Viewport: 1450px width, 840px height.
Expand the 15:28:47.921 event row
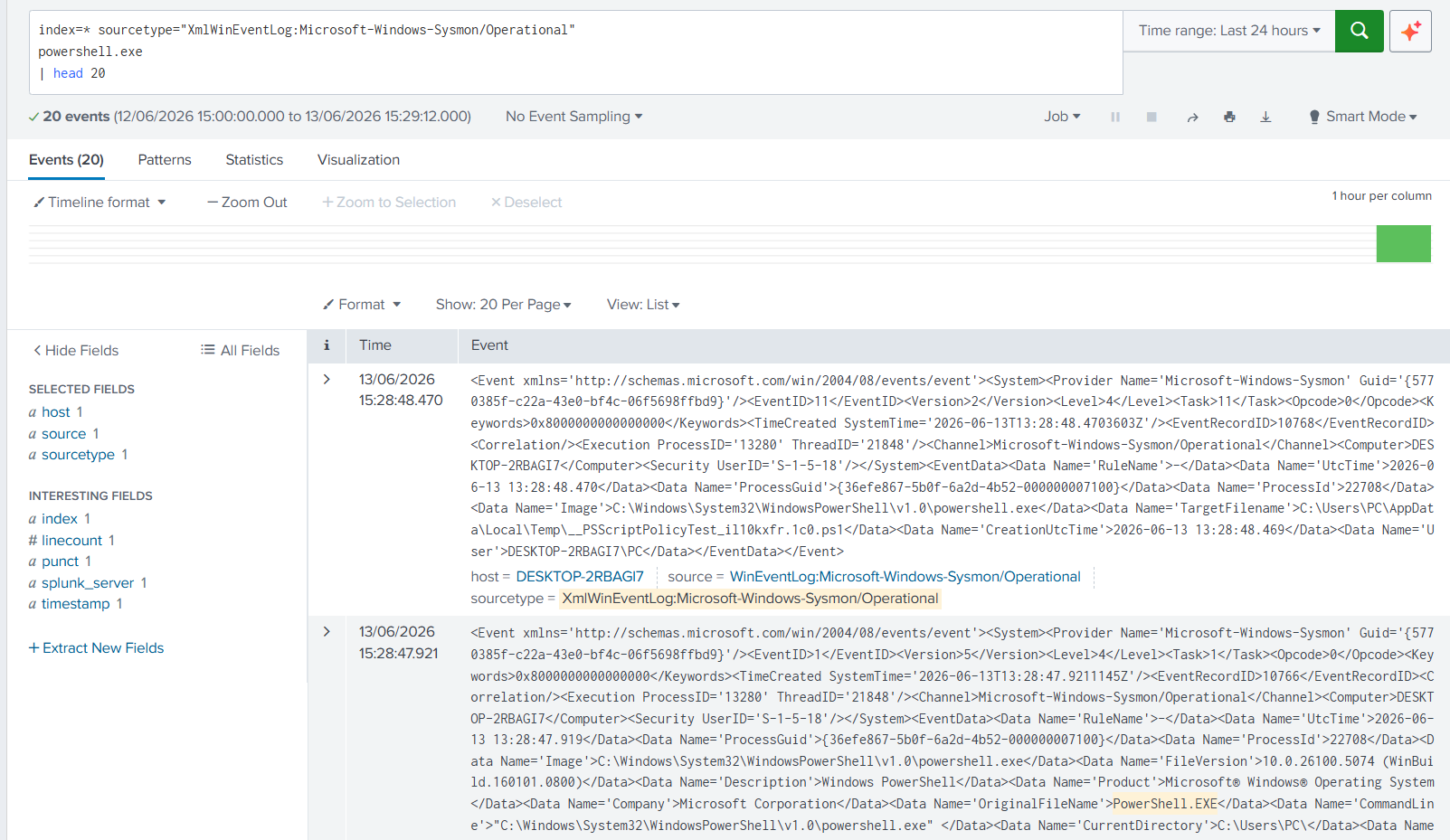pos(327,631)
